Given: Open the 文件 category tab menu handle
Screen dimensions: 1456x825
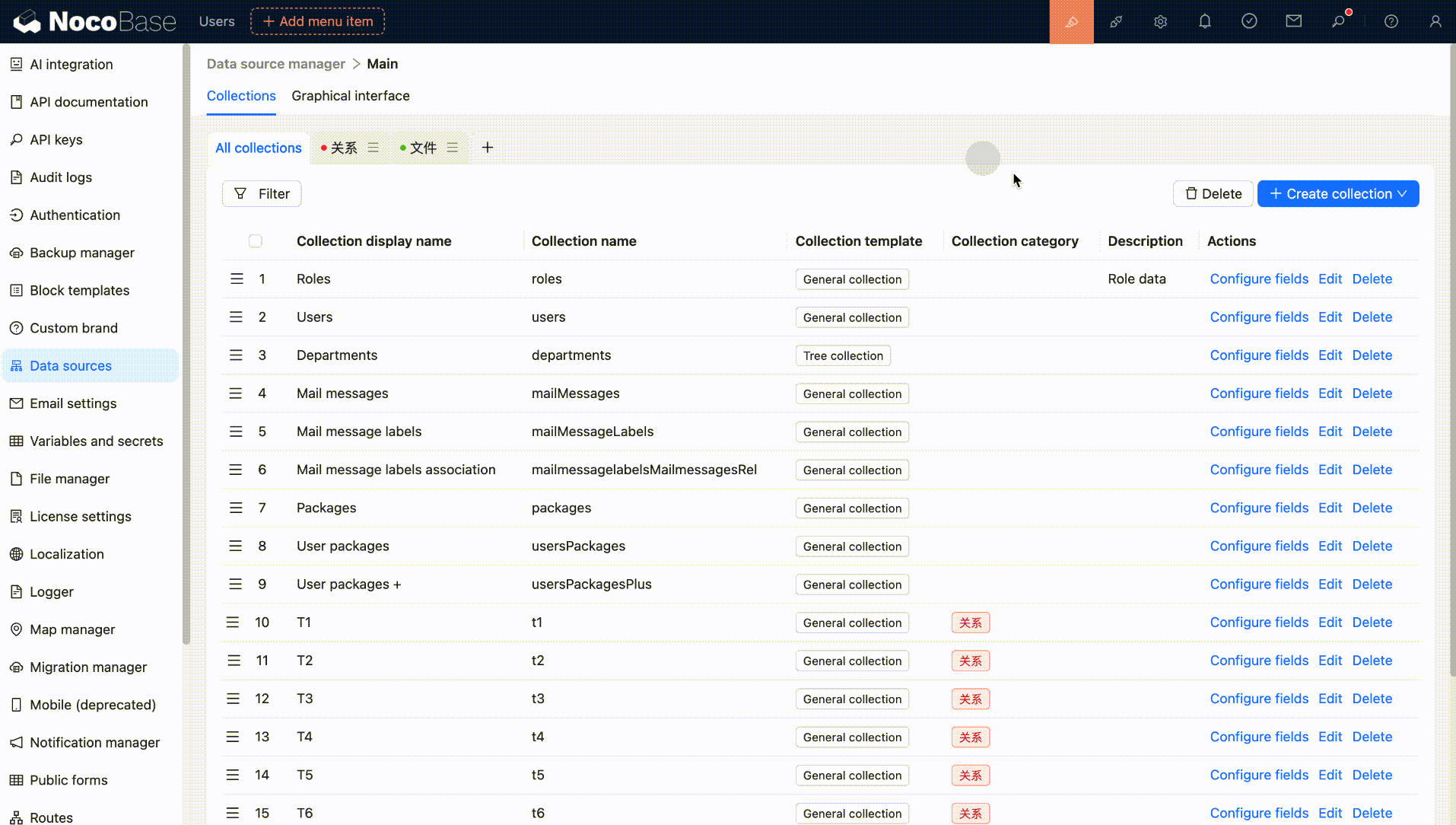Looking at the screenshot, I should 453,148.
